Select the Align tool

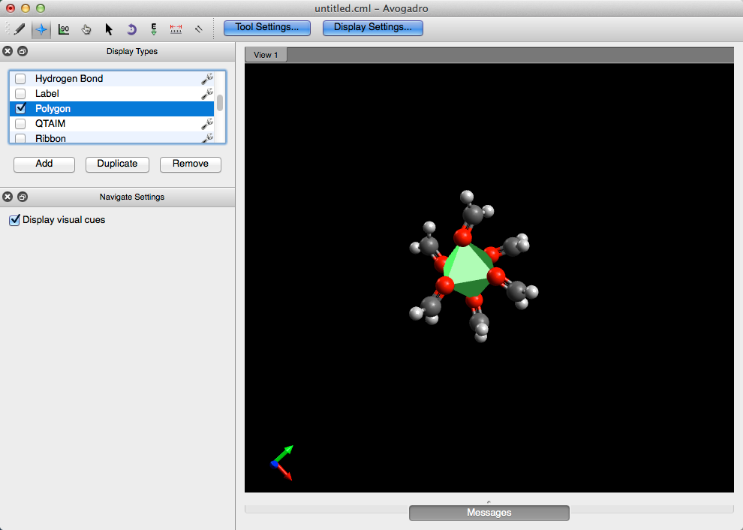[198, 29]
